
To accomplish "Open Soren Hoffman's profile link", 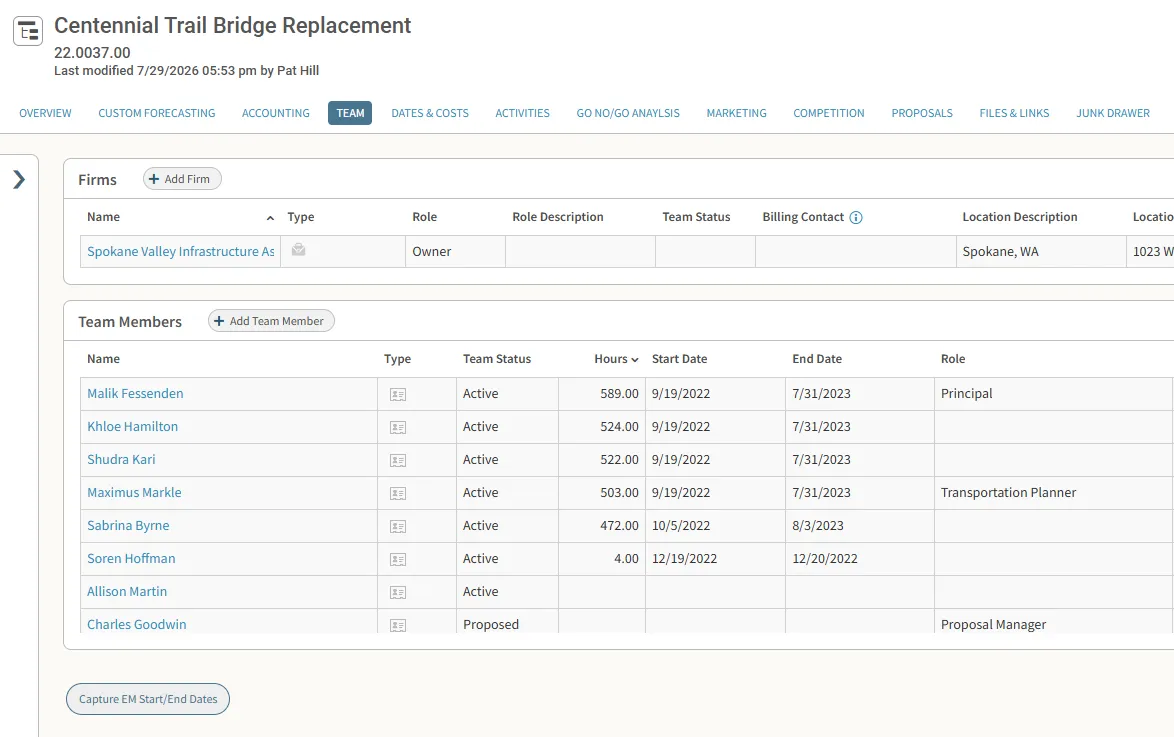I will pyautogui.click(x=131, y=558).
